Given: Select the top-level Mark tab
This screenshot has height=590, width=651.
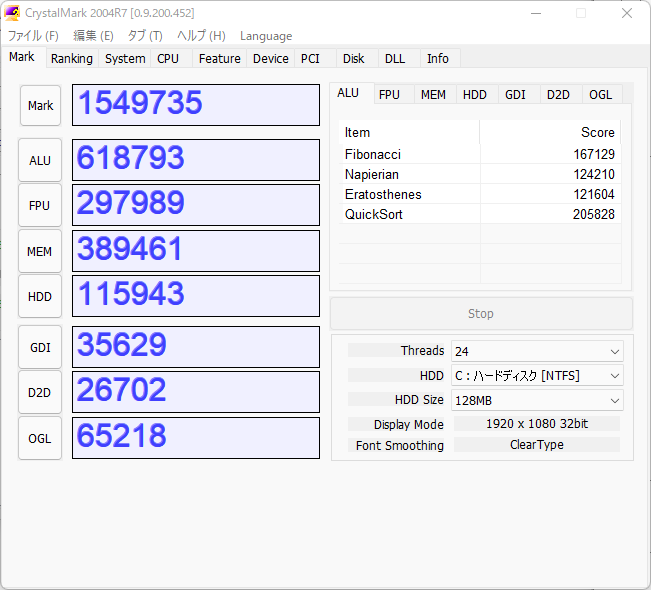Looking at the screenshot, I should click(x=22, y=57).
